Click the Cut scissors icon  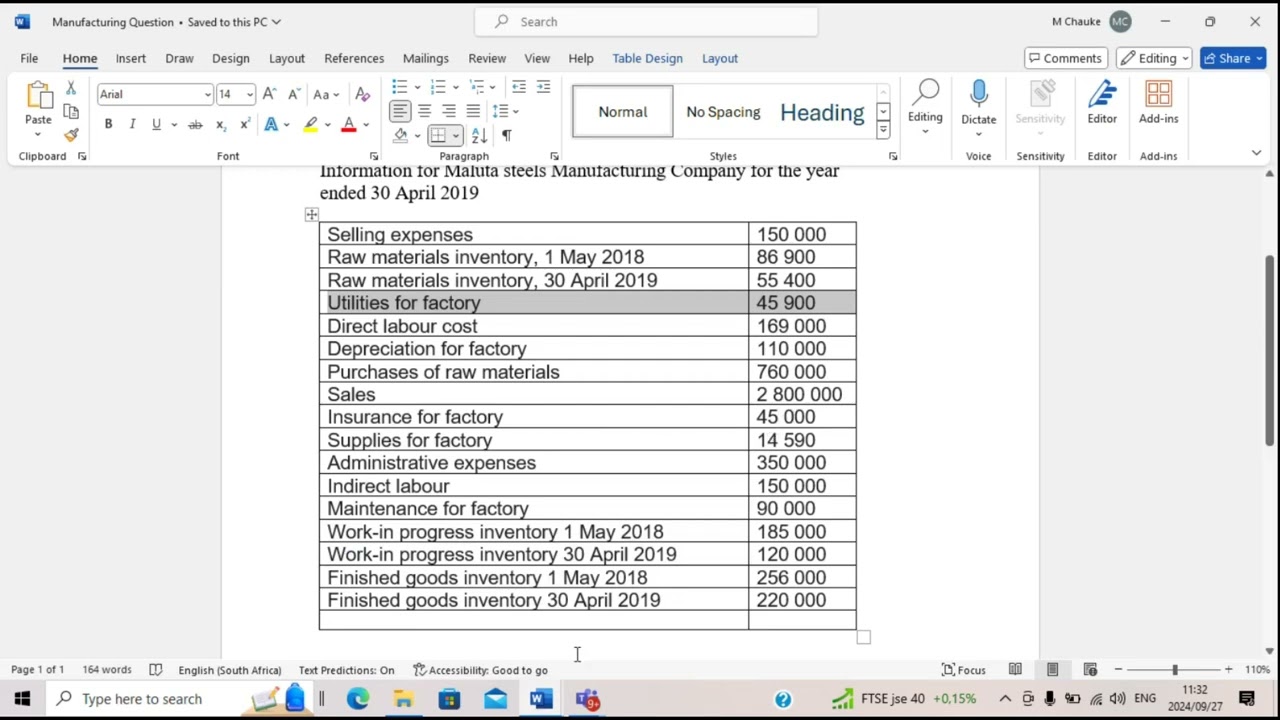(x=71, y=88)
